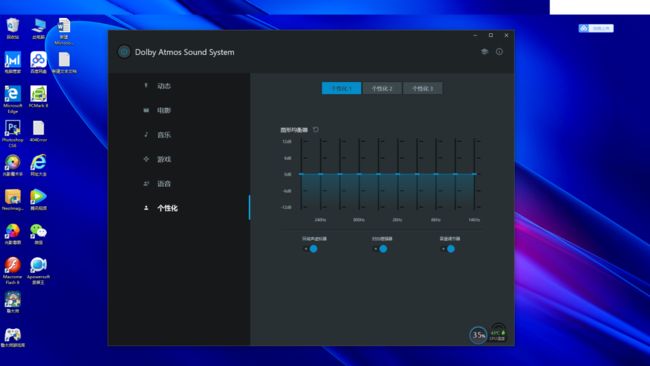Launch the Ludashi desktop icon
This screenshot has height=366, width=650.
13,302
